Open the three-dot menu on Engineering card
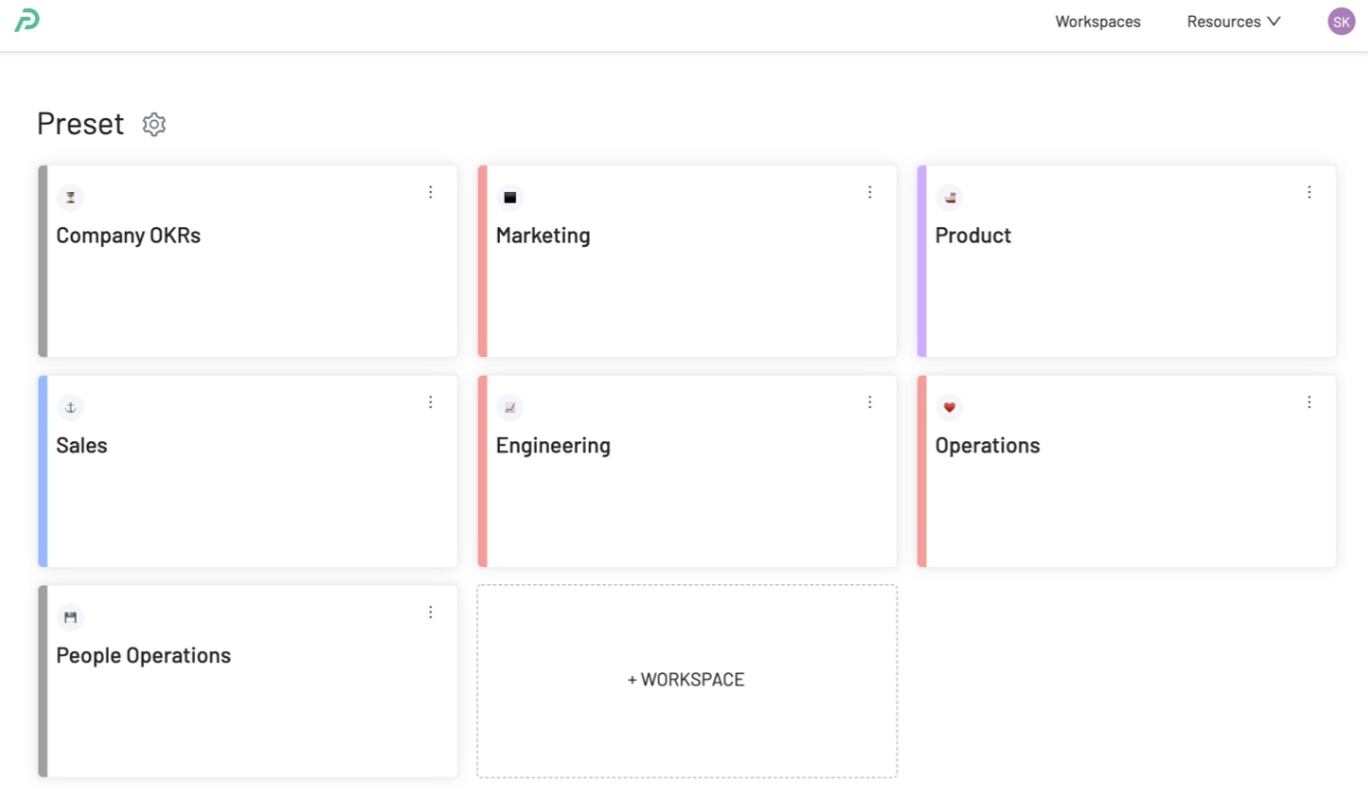 [x=870, y=402]
